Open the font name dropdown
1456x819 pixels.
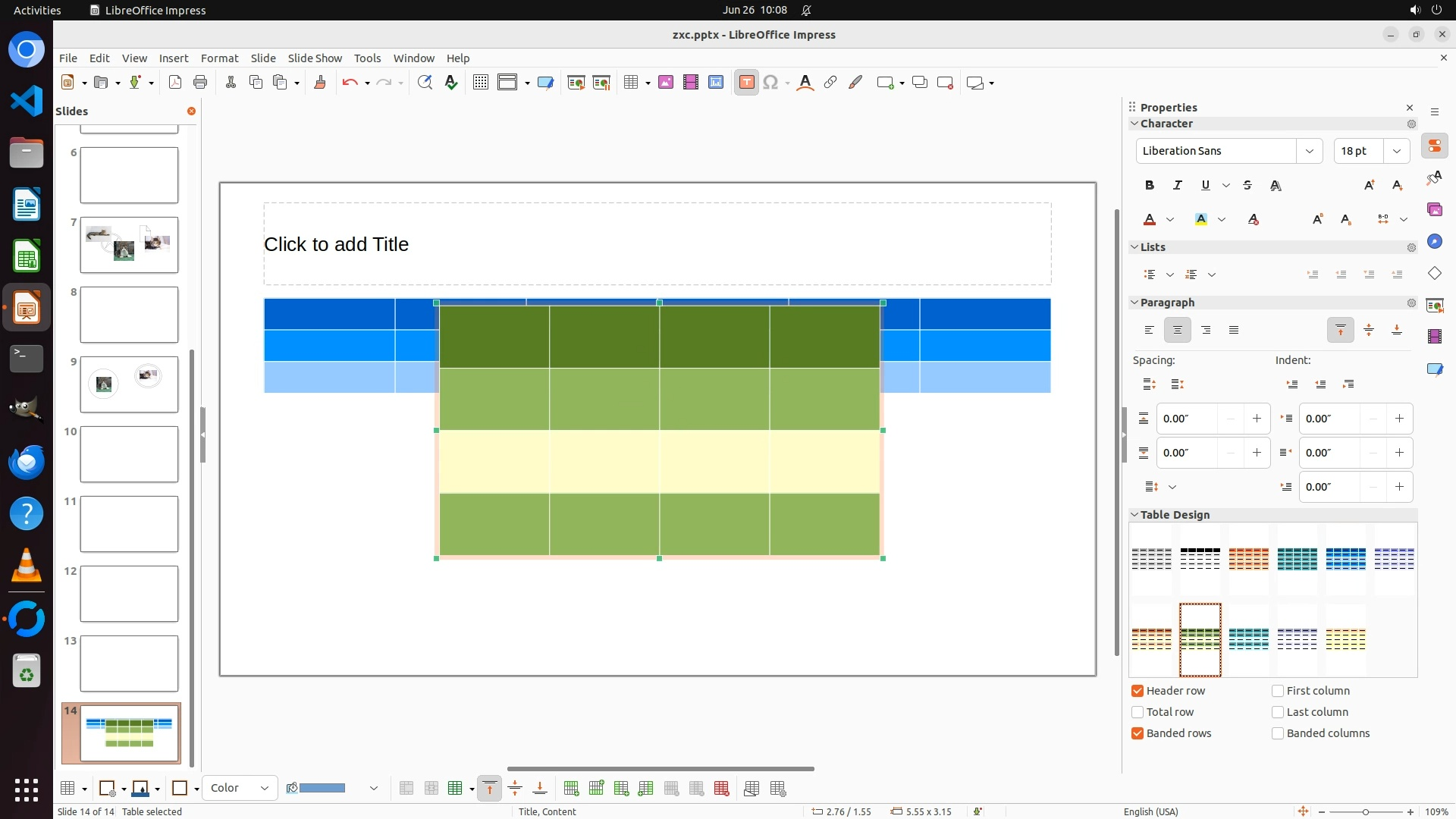1309,151
